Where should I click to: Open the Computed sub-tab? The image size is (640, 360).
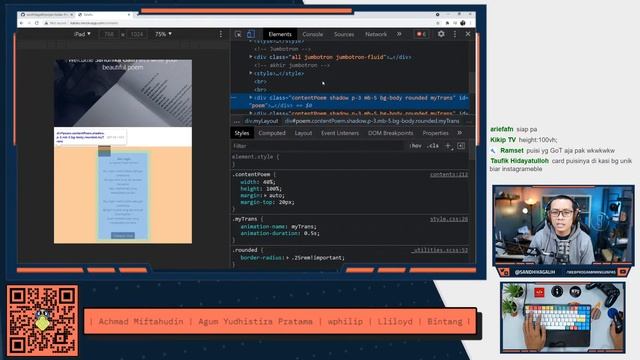(272, 133)
